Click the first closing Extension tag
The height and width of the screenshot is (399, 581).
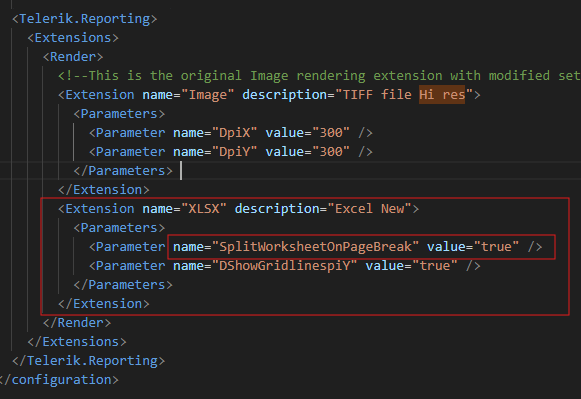[104, 190]
